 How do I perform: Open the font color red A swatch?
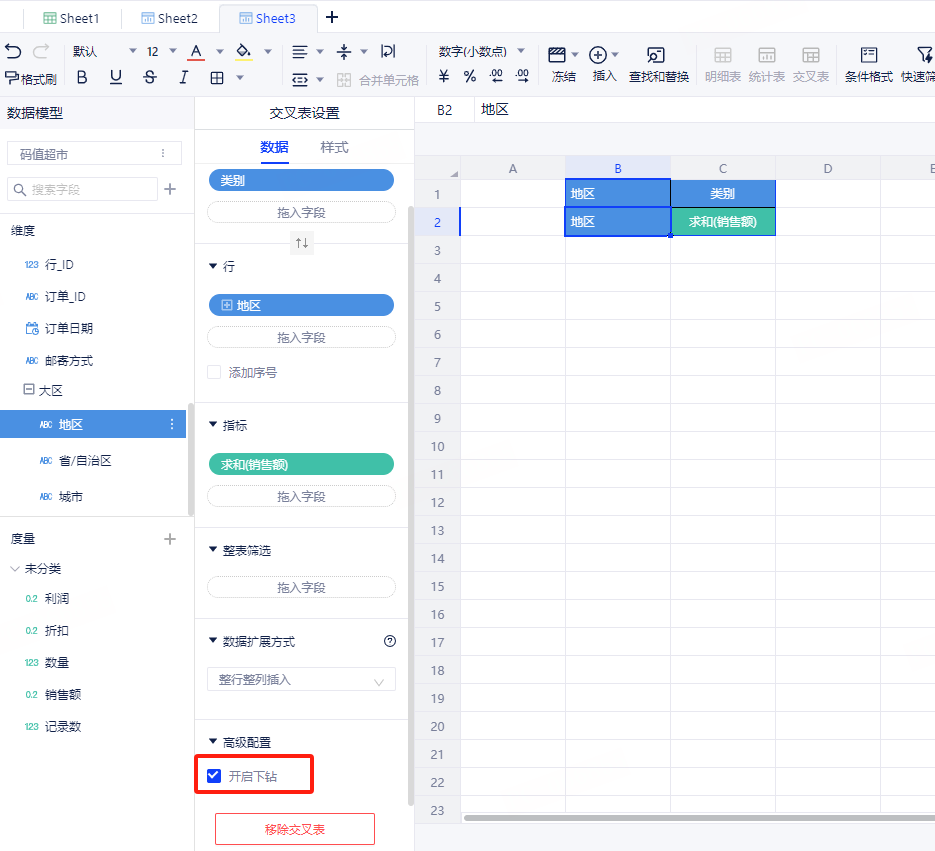[195, 51]
